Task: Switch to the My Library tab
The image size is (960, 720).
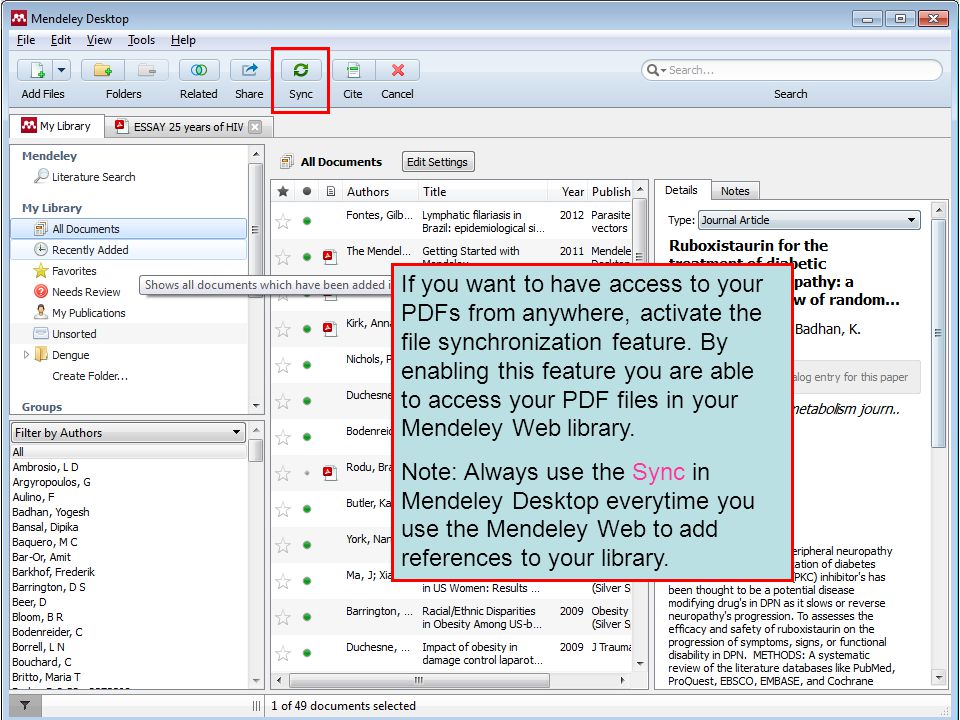Action: [56, 126]
